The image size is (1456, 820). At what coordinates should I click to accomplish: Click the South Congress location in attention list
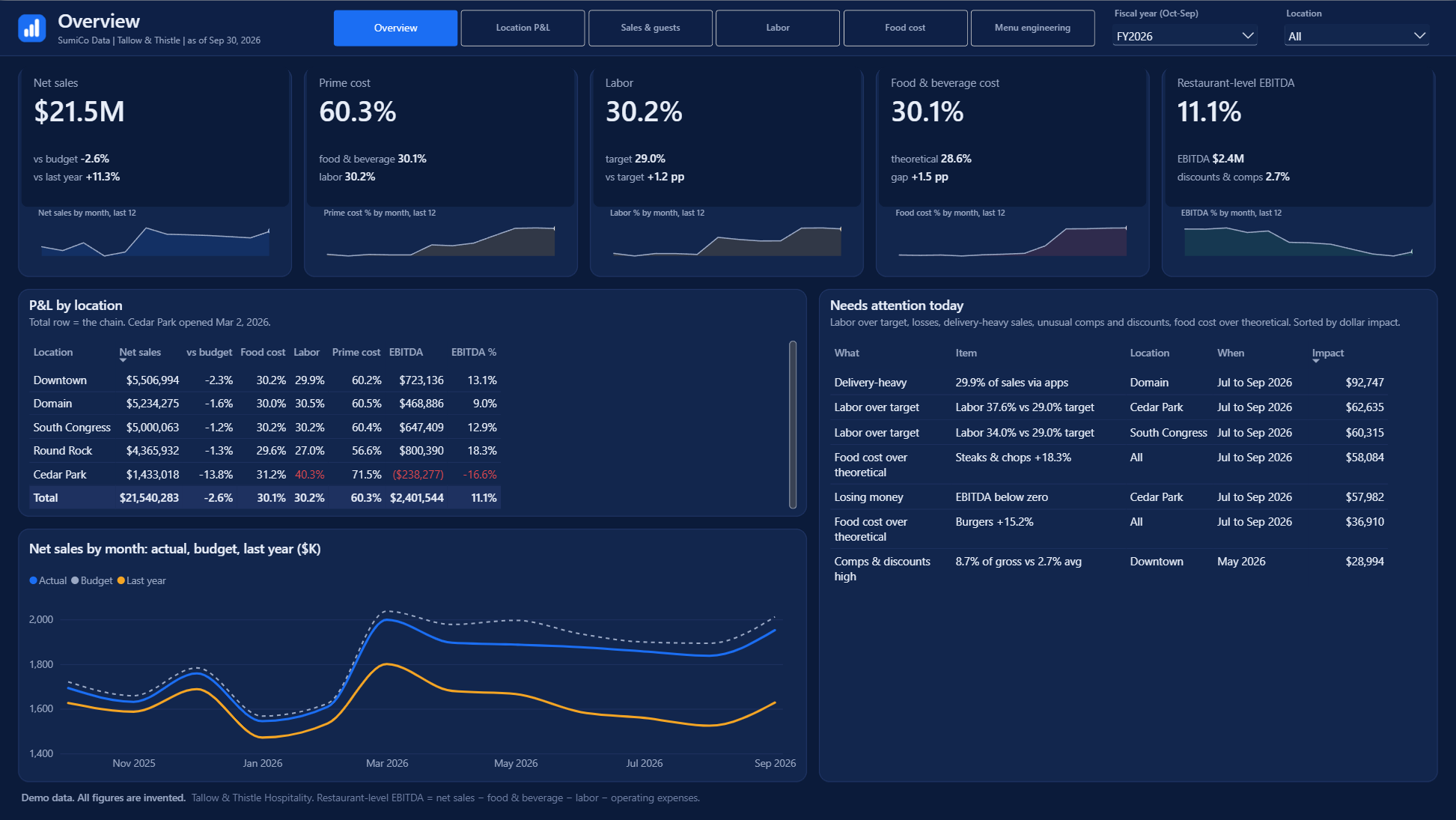(1169, 433)
